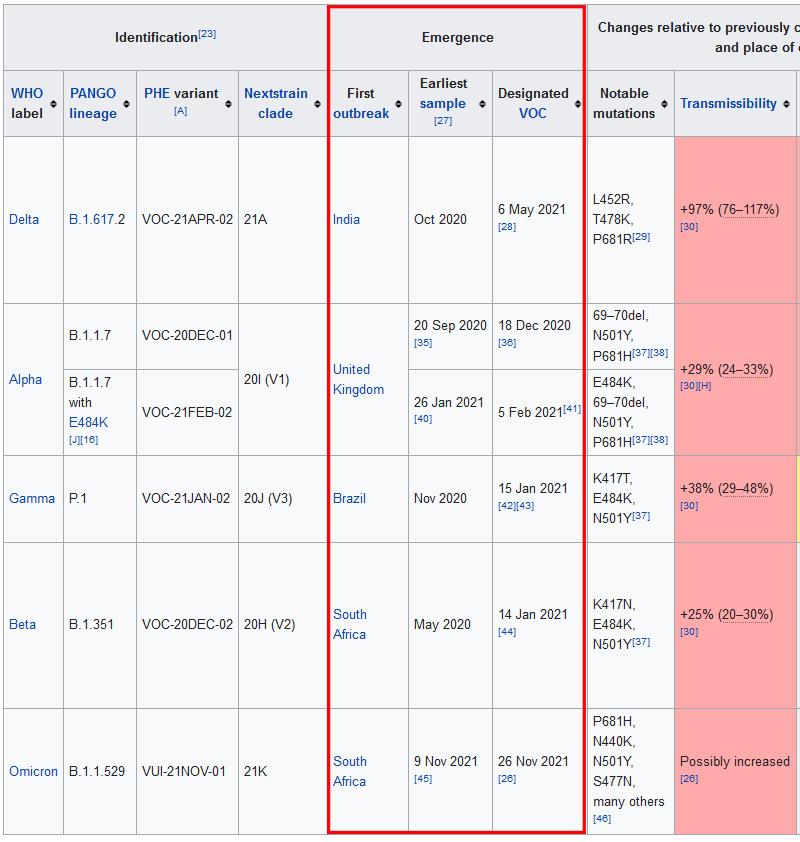Viewport: 800px width, 842px height.
Task: Select the B.1.1.529 lineage cell
Action: click(97, 771)
